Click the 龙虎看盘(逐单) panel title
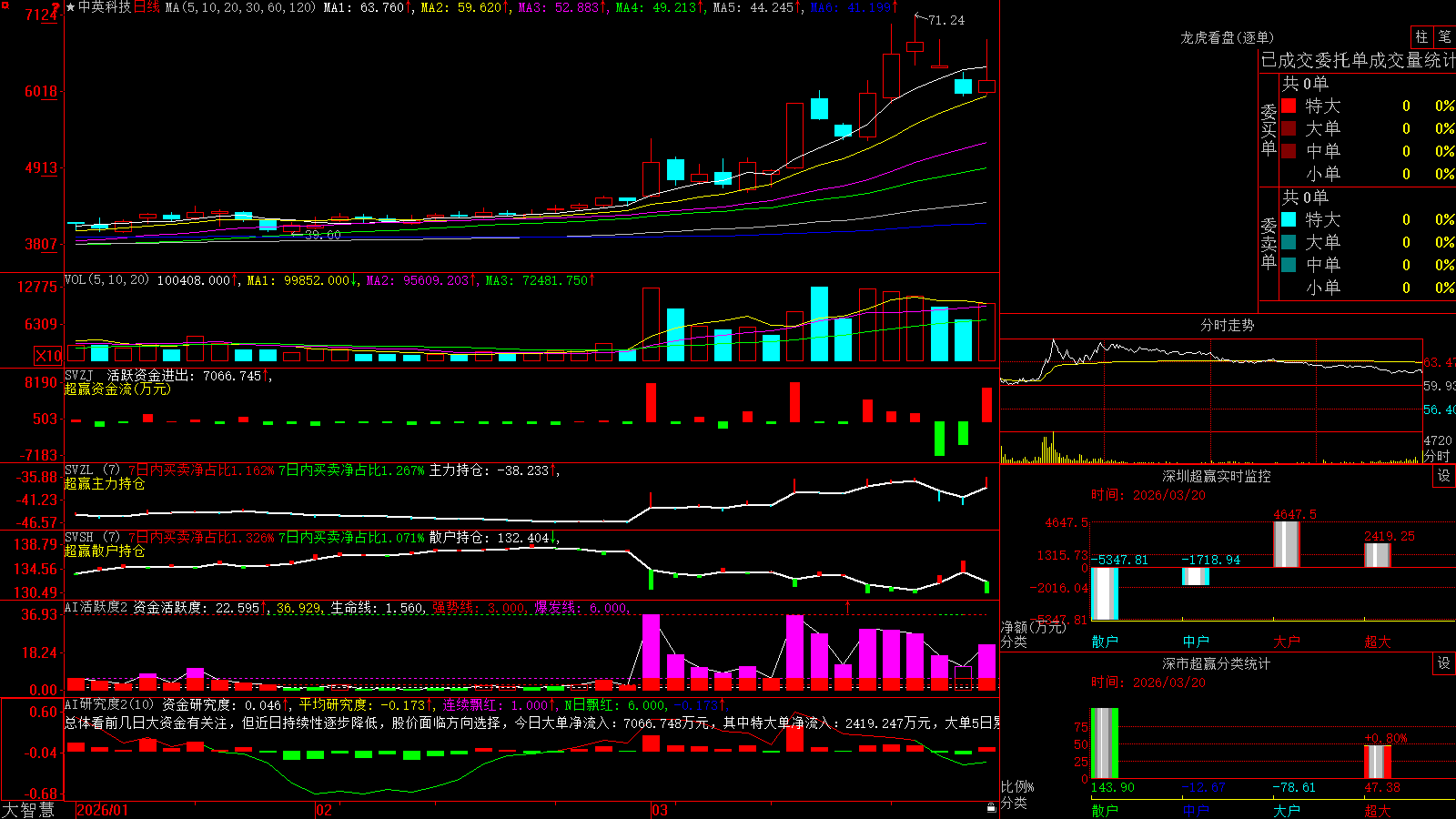 coord(1227,37)
